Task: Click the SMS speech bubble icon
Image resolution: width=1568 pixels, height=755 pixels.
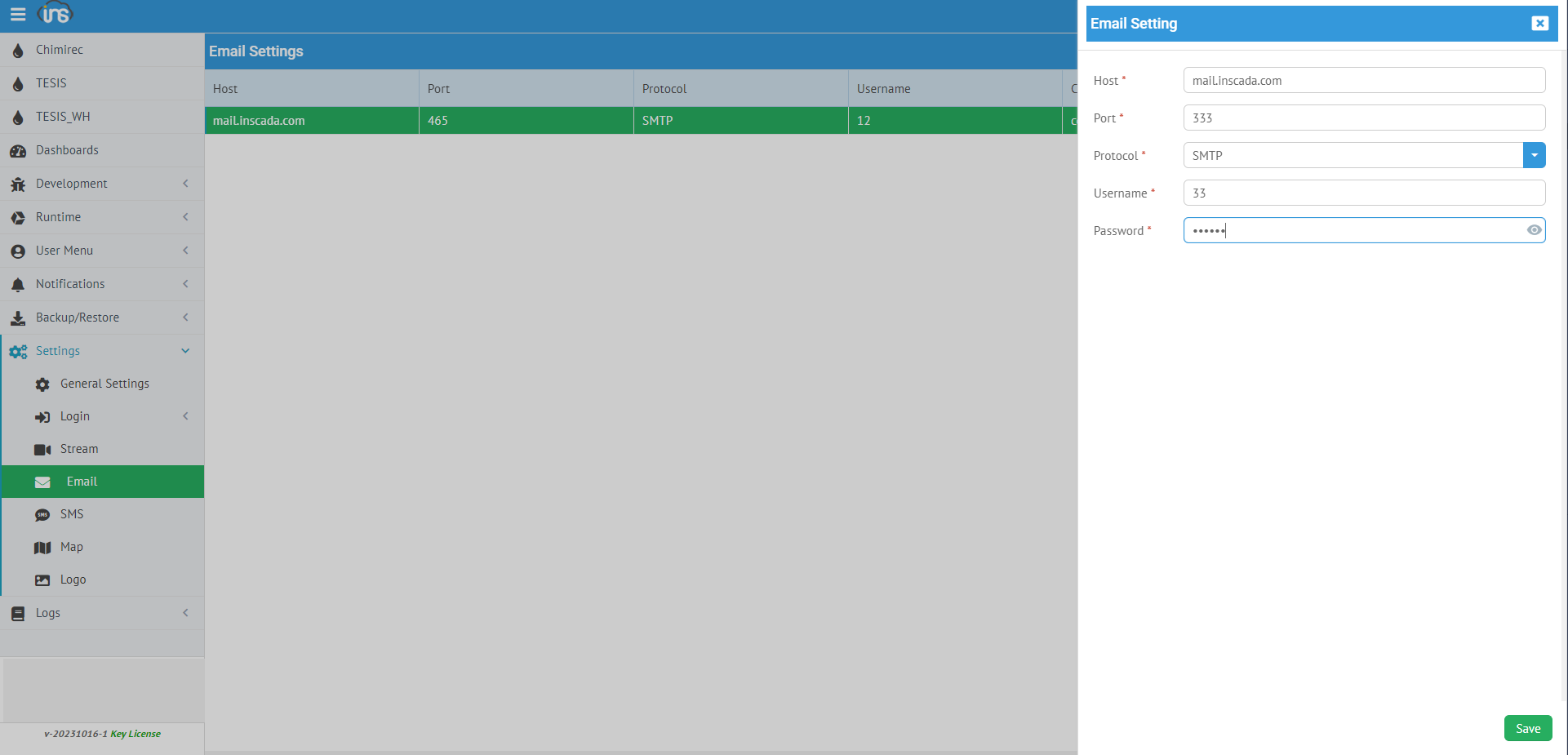Action: coord(42,515)
